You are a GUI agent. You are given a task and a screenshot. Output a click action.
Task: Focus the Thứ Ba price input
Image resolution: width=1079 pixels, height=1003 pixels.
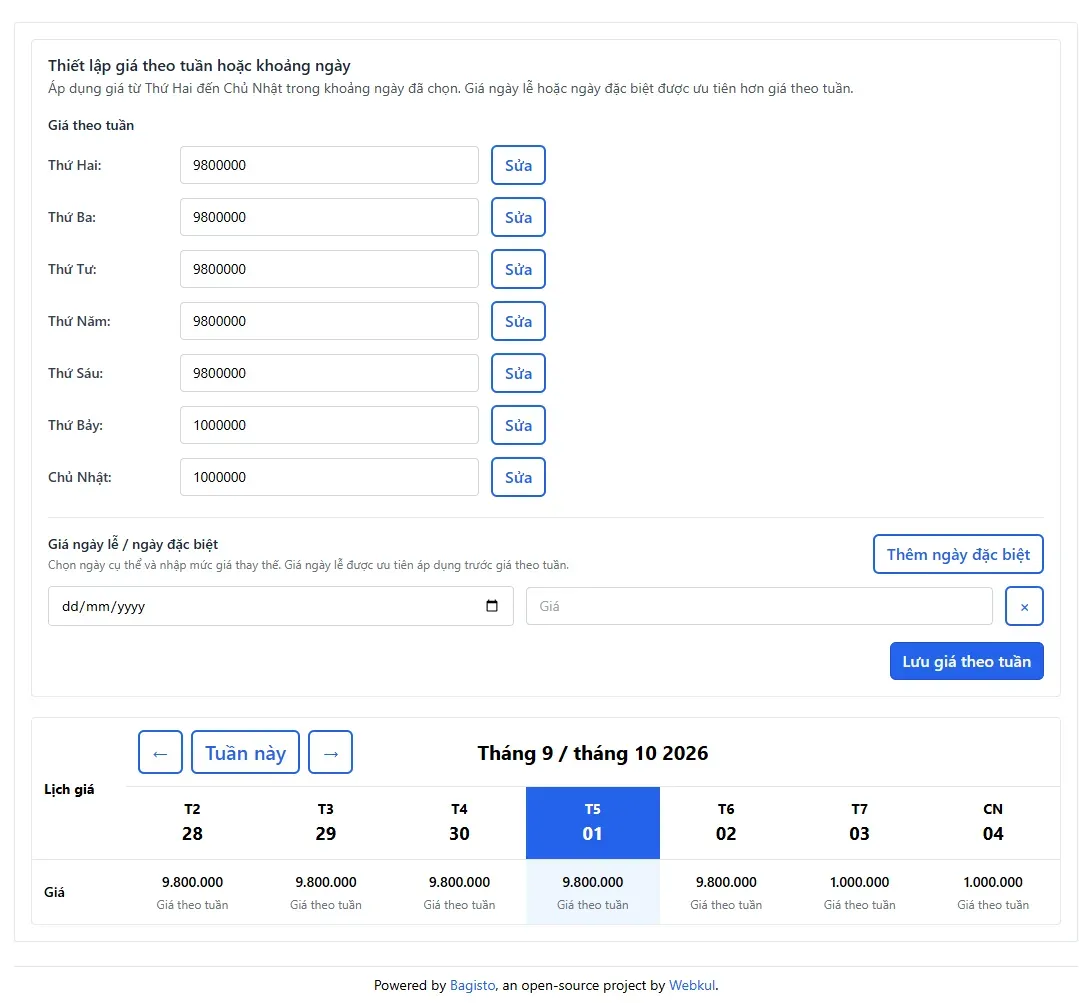point(329,217)
